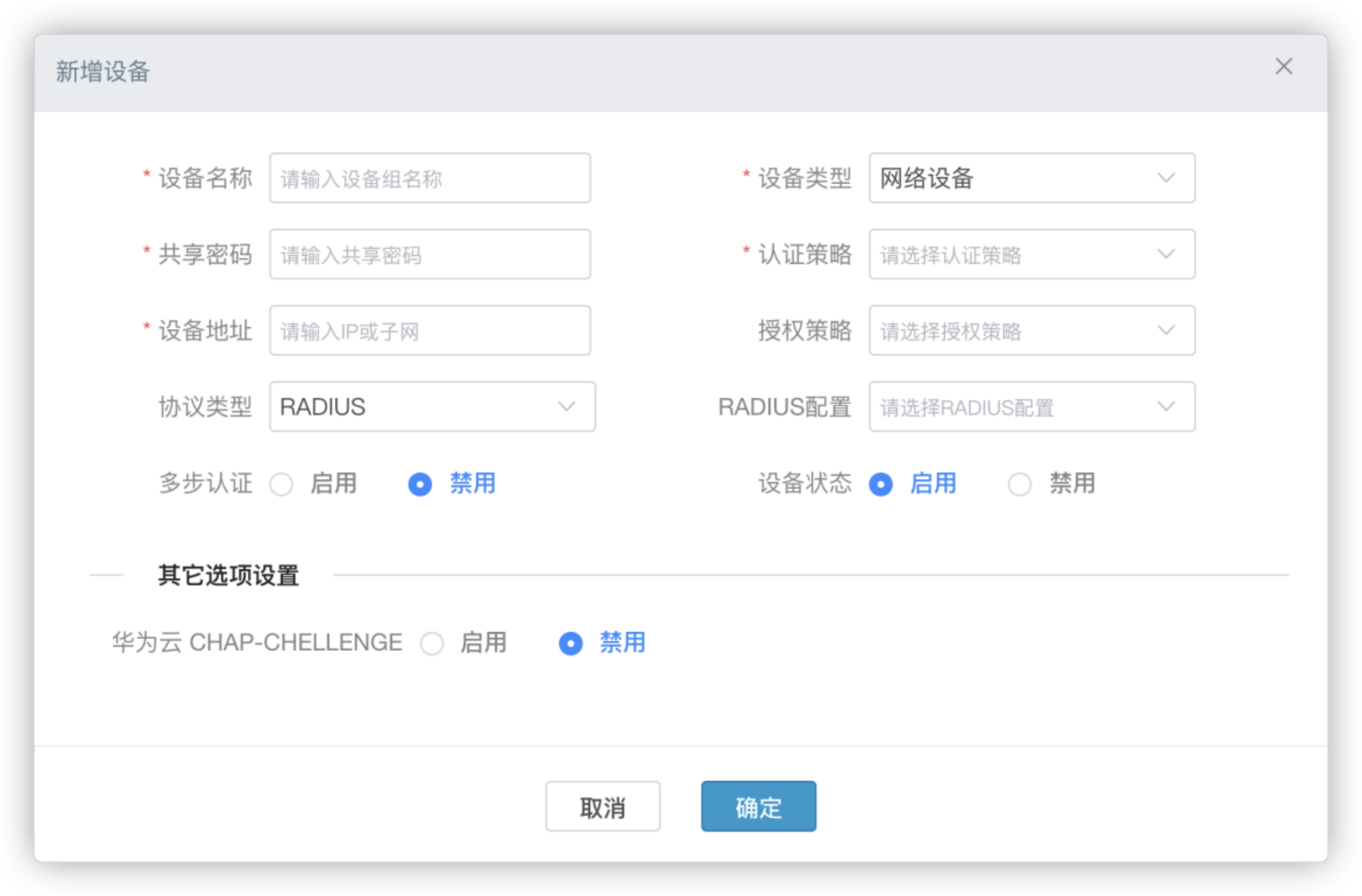
Task: Click the 设备地址 IP input field
Action: pyautogui.click(x=430, y=331)
